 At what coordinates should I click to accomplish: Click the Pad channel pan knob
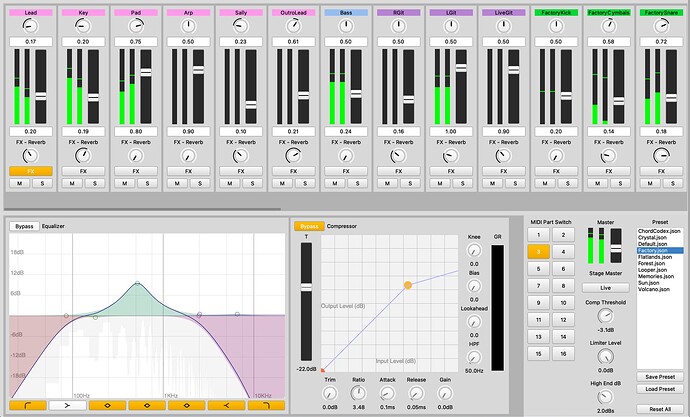[x=136, y=26]
